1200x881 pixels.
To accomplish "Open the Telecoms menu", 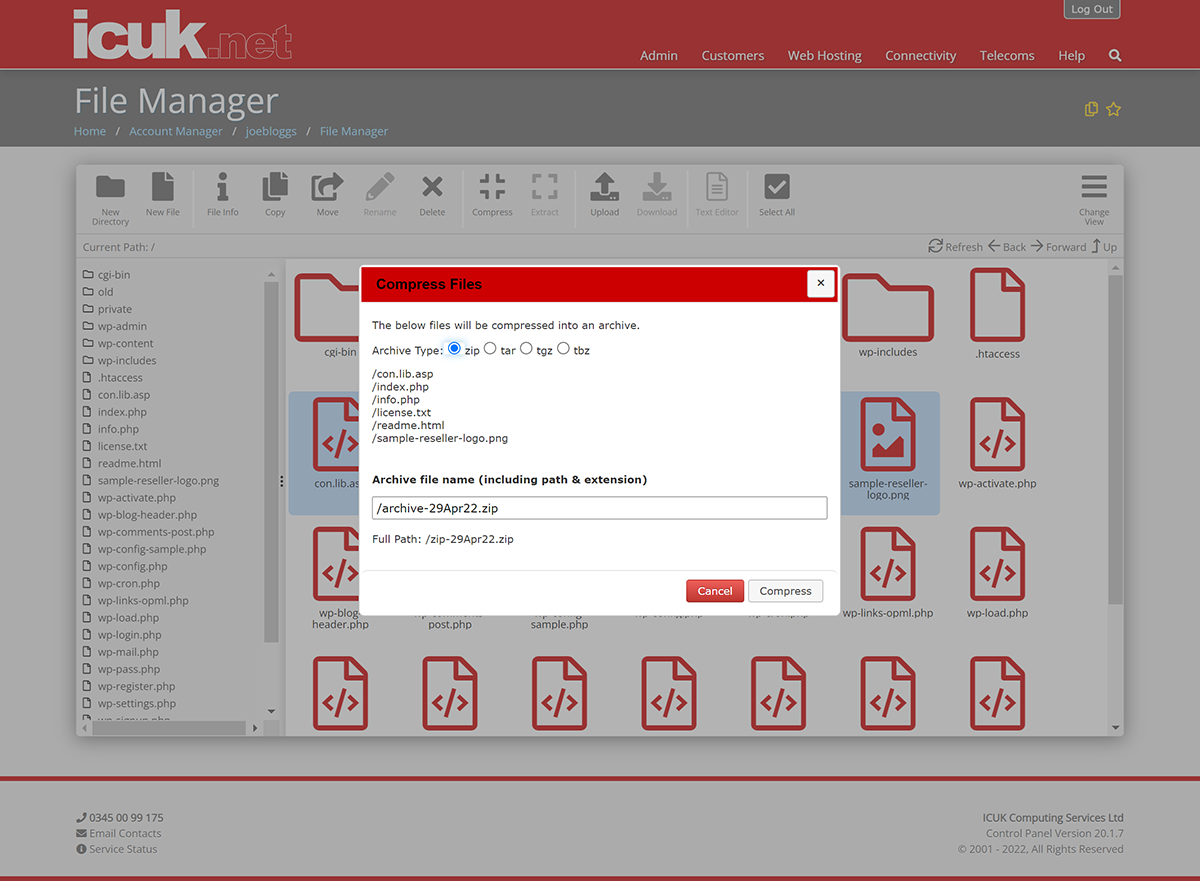I will [1007, 56].
